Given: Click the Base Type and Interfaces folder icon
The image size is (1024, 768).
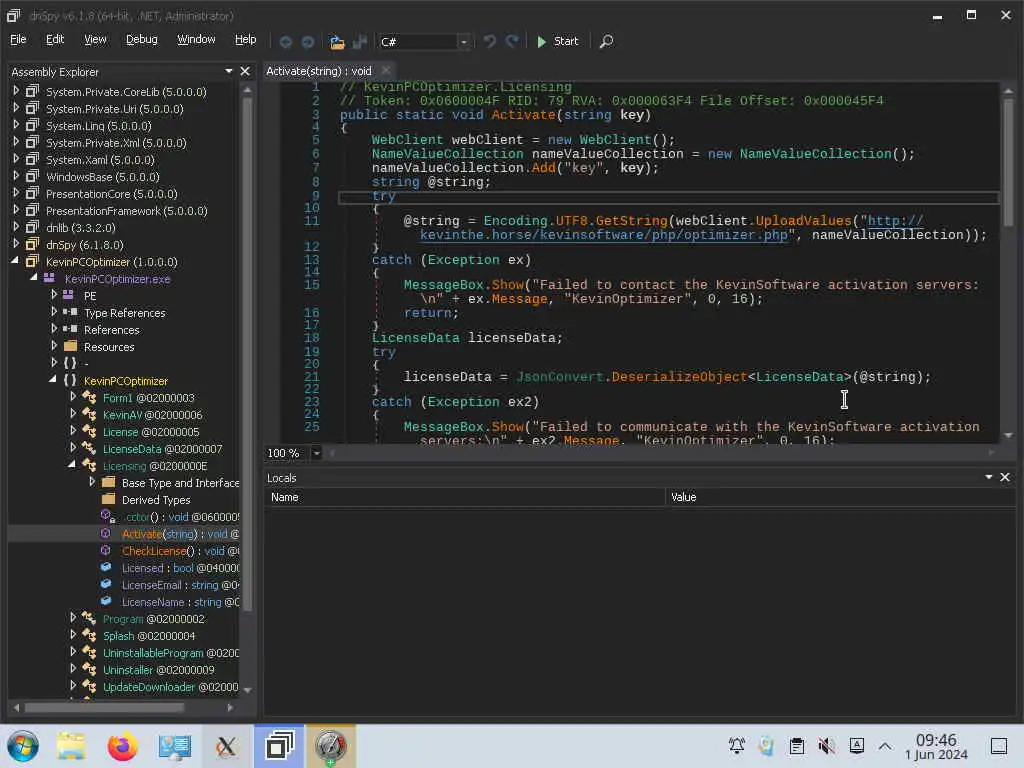Looking at the screenshot, I should [108, 482].
